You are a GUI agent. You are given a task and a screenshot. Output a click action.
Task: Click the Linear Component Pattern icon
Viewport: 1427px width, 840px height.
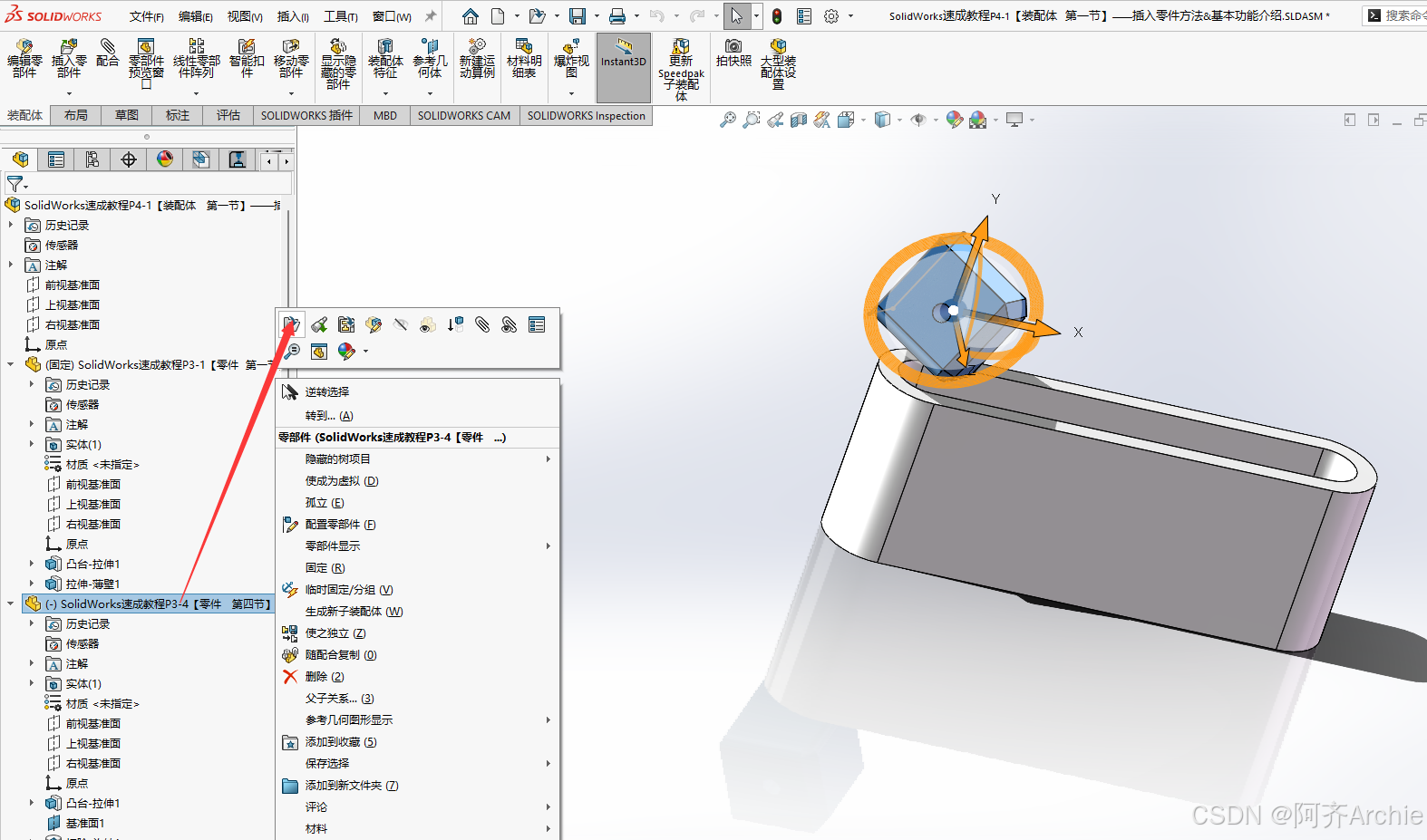click(197, 58)
